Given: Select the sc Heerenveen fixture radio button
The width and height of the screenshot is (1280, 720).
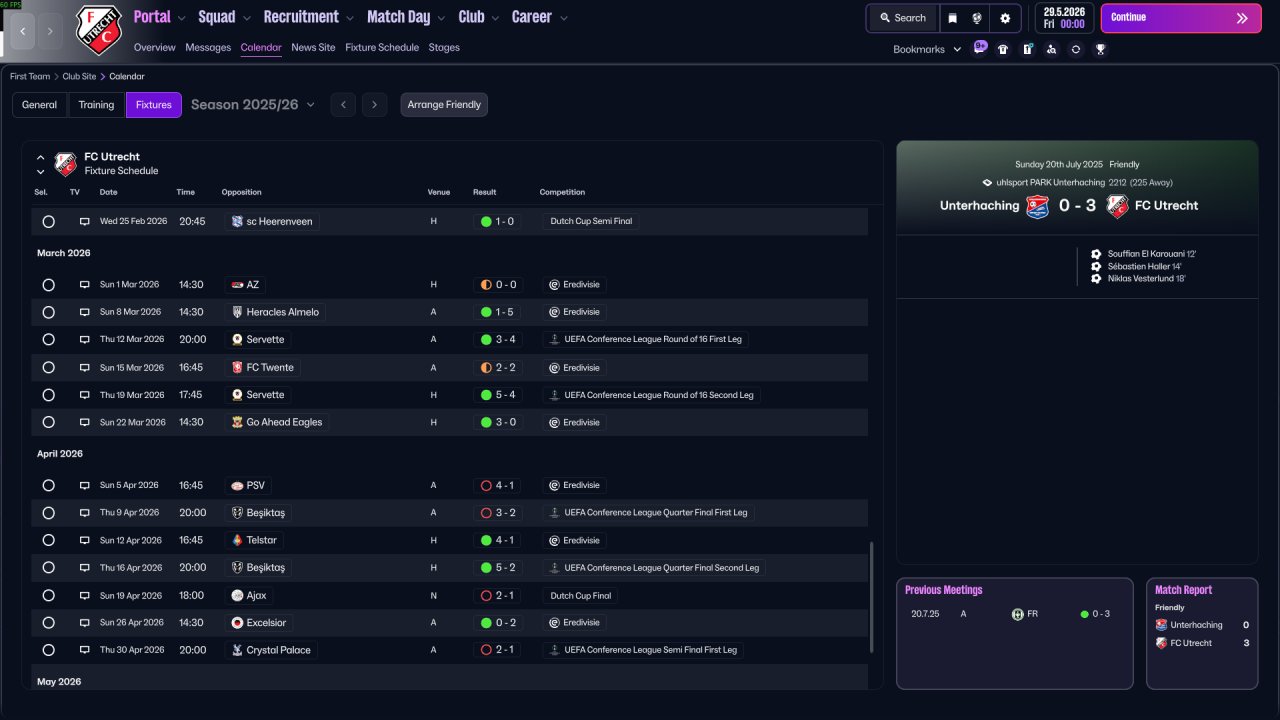Looking at the screenshot, I should pyautogui.click(x=48, y=221).
